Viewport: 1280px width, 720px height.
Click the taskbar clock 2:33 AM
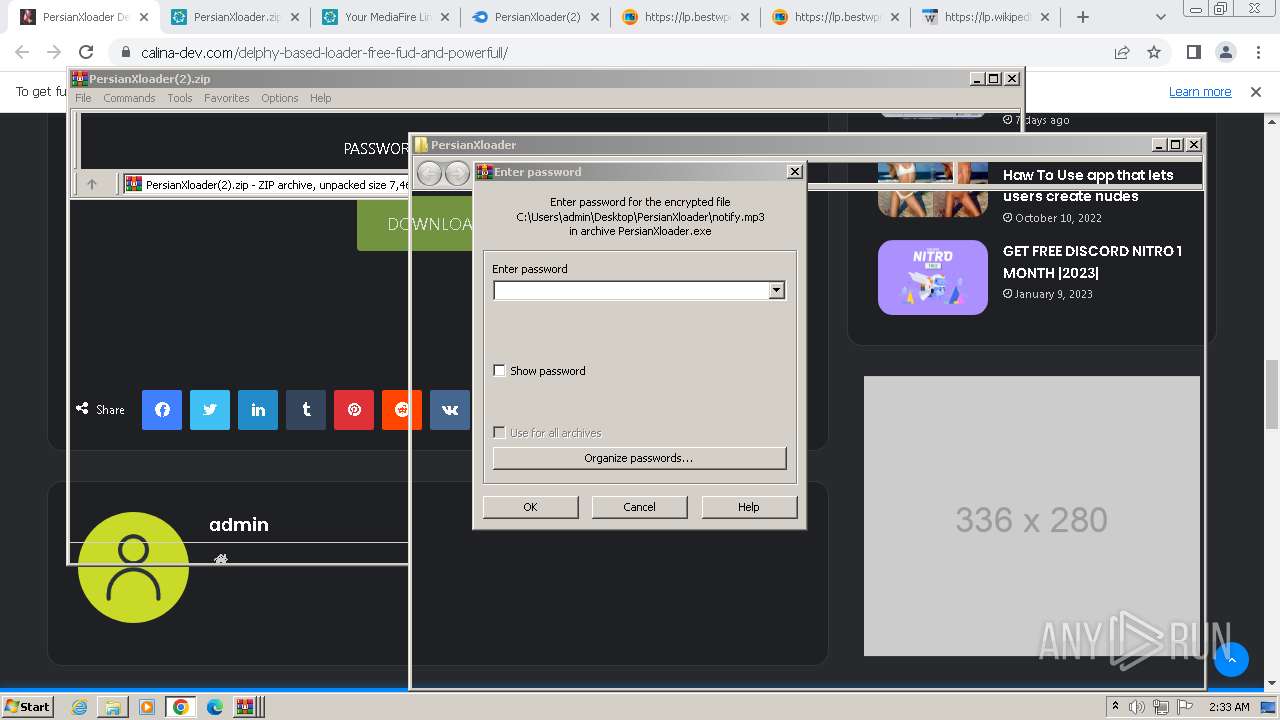point(1229,707)
